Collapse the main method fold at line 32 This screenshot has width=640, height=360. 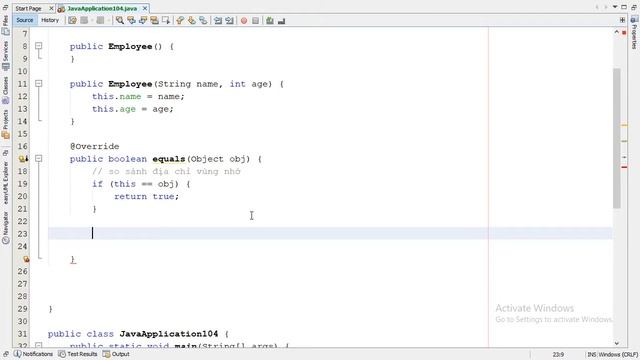[38, 345]
